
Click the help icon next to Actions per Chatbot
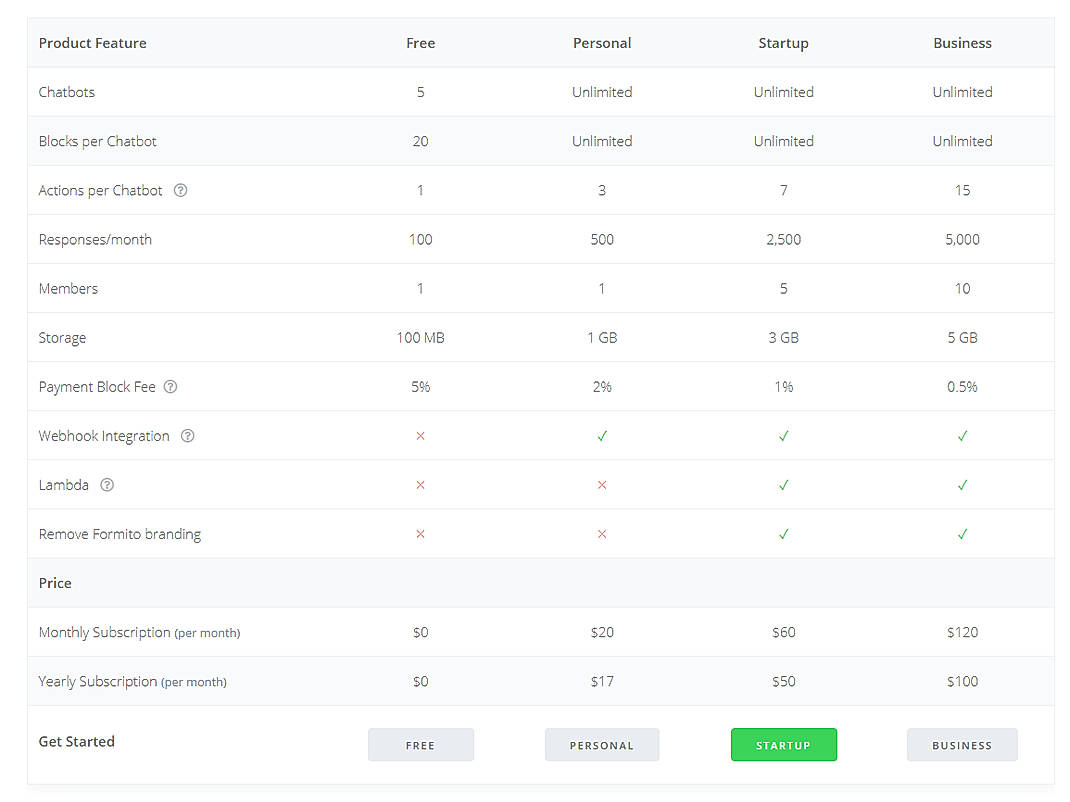[x=180, y=190]
